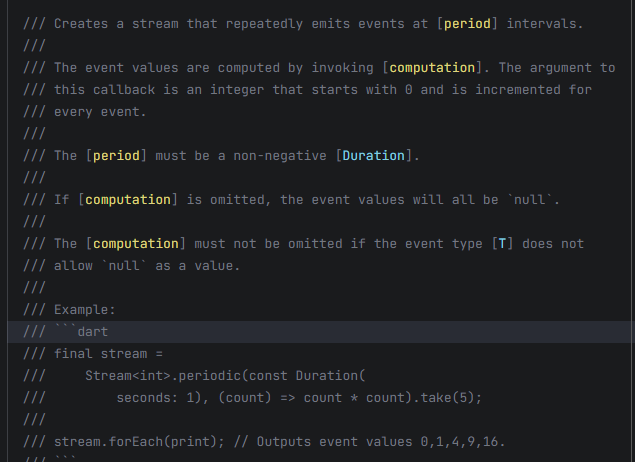Place cursor on highlighted "```dart" line
This screenshot has height=462, width=635.
tap(321, 332)
